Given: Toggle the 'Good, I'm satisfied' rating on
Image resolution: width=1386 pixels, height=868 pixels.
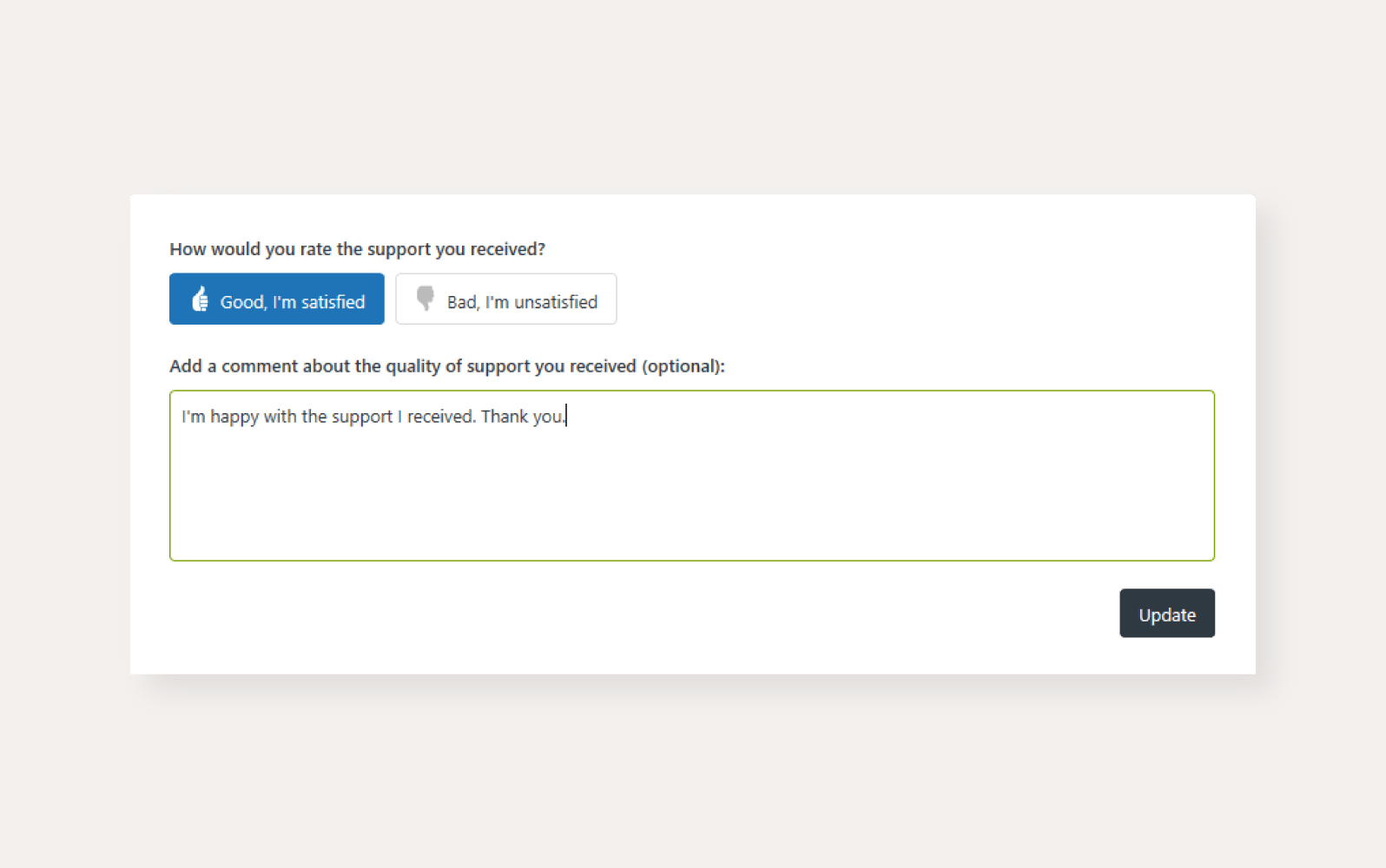Looking at the screenshot, I should point(276,299).
